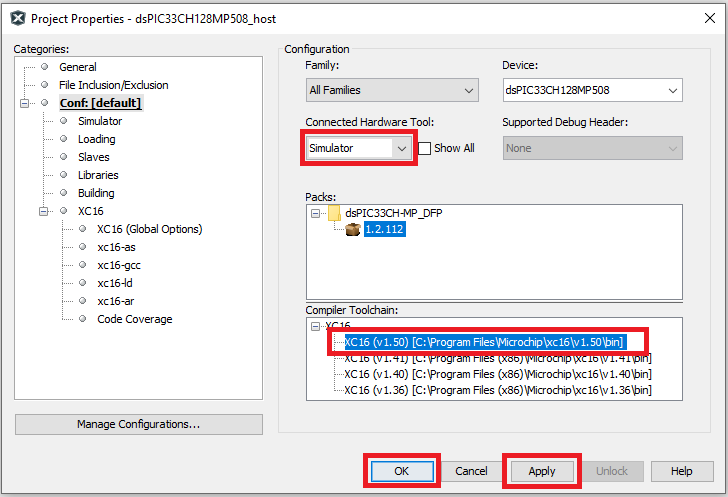Open the Libraries category
This screenshot has width=728, height=497.
(98, 175)
